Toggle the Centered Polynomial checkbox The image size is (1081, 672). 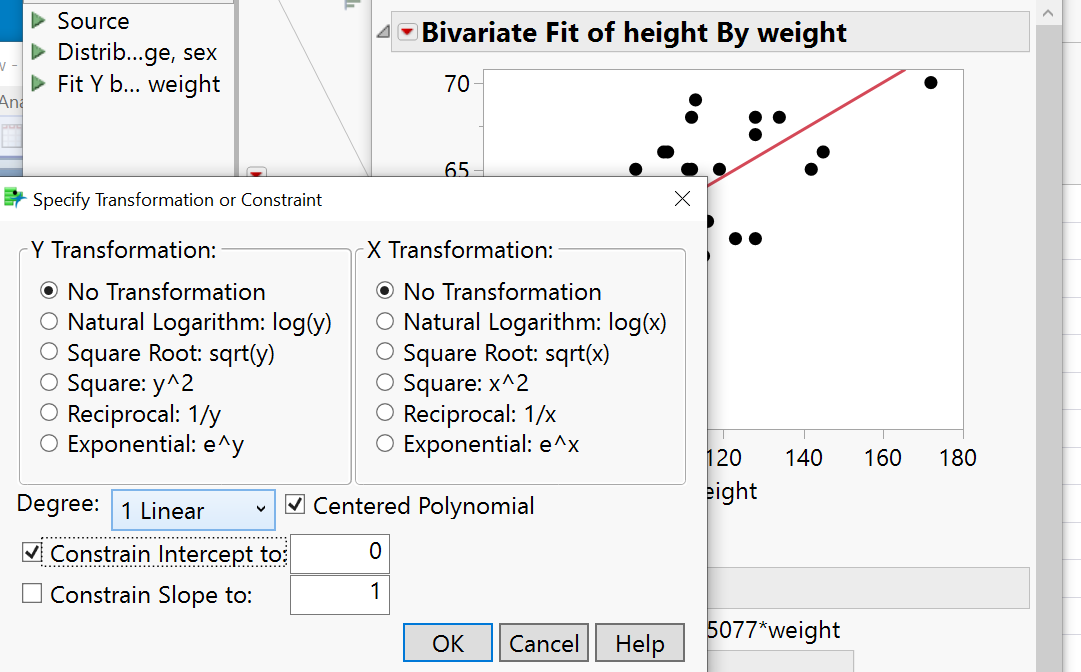click(x=295, y=504)
